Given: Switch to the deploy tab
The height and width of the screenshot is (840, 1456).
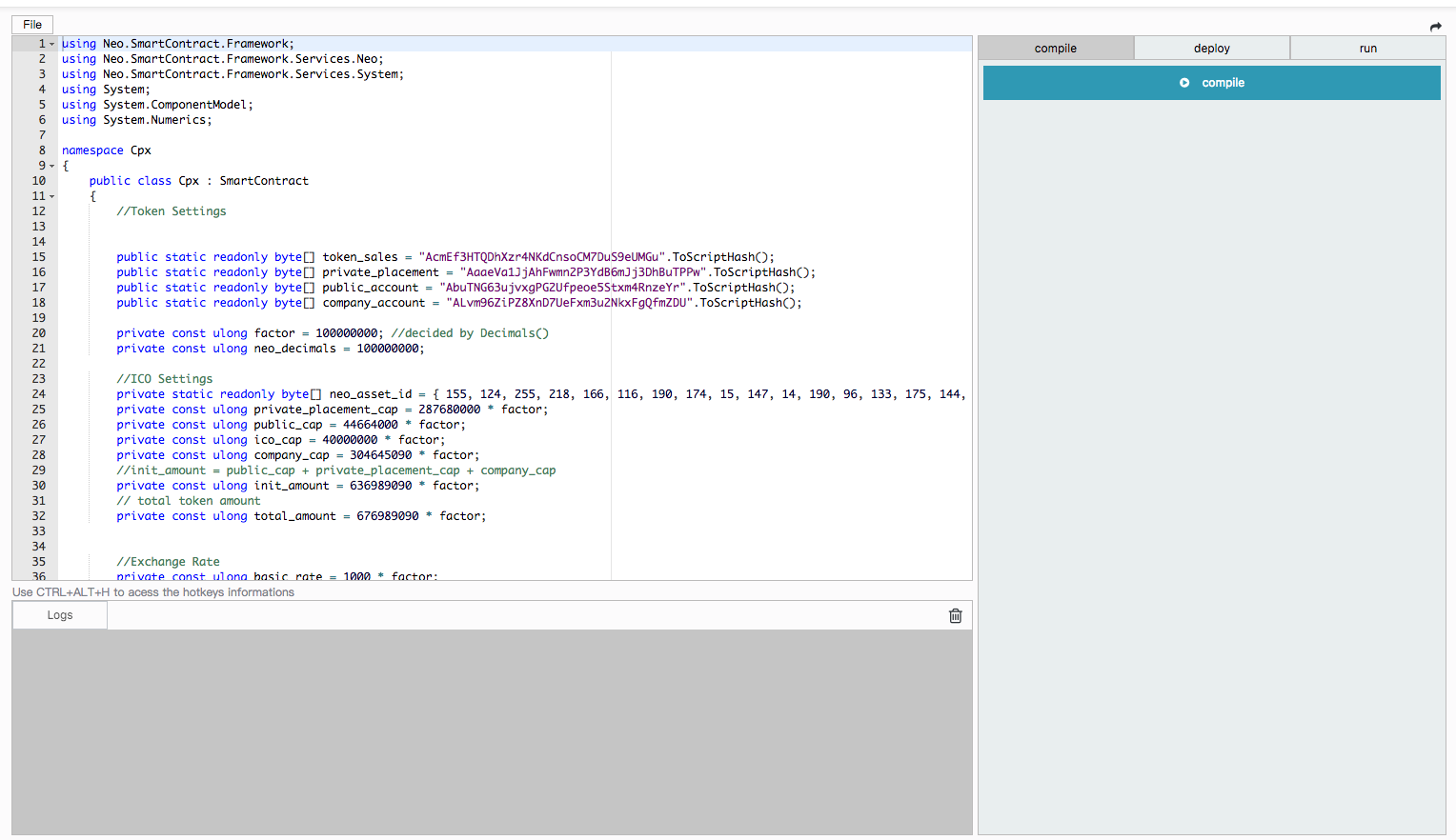Looking at the screenshot, I should pyautogui.click(x=1212, y=49).
